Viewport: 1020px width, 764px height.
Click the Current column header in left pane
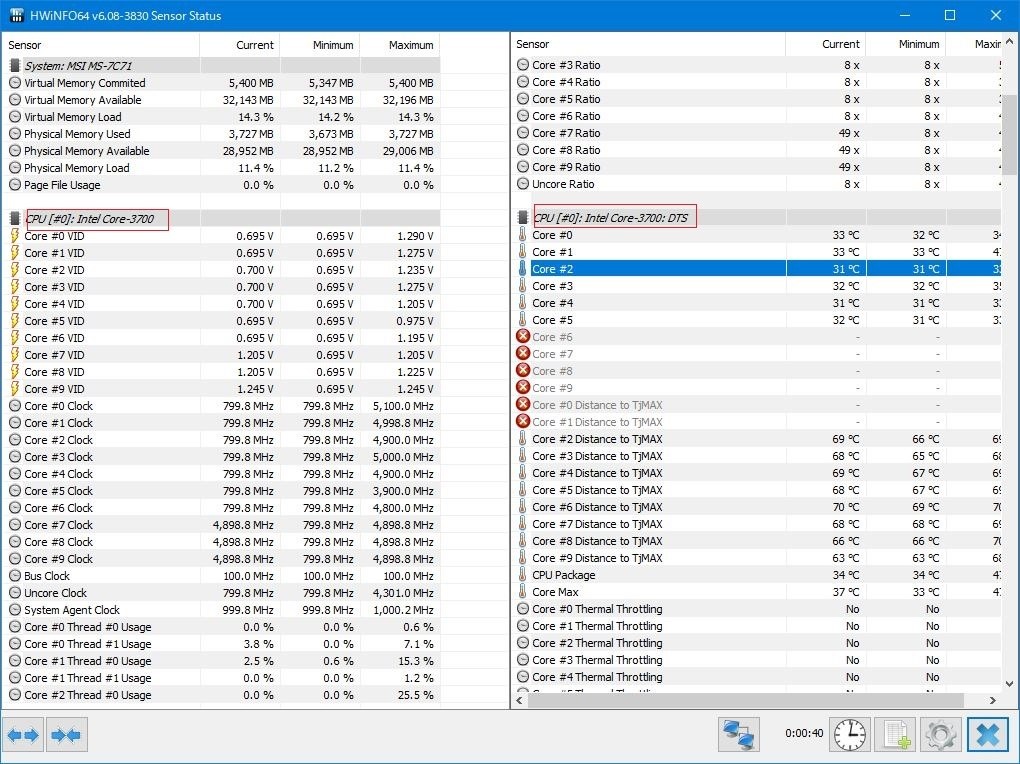(x=239, y=45)
